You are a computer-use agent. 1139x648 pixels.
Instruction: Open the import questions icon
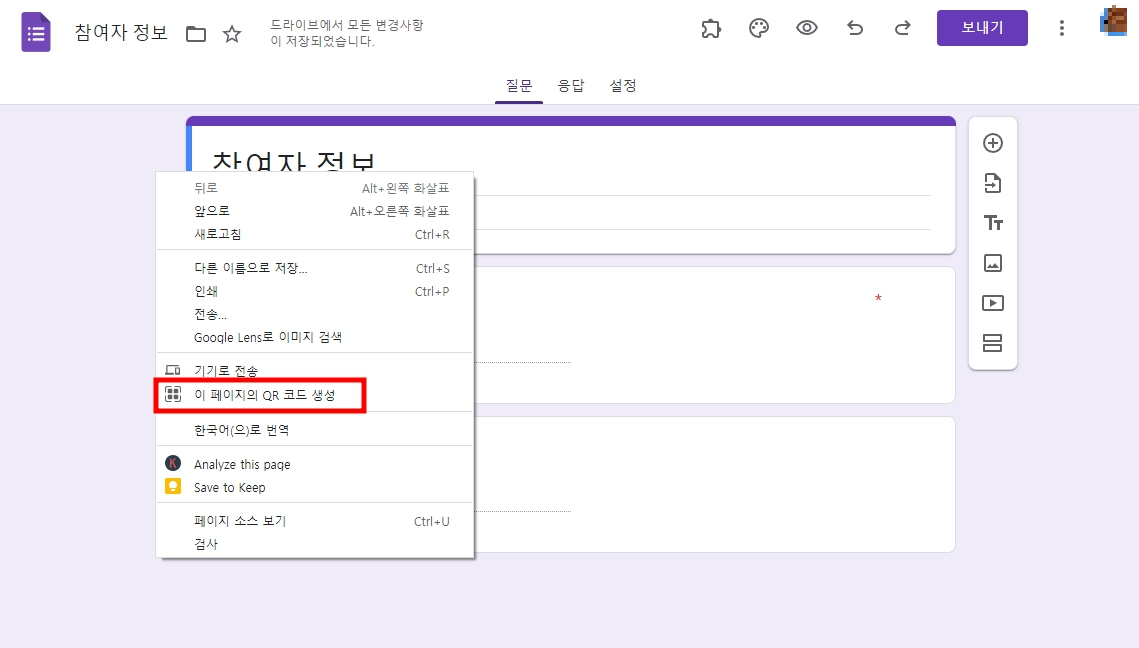(x=992, y=183)
